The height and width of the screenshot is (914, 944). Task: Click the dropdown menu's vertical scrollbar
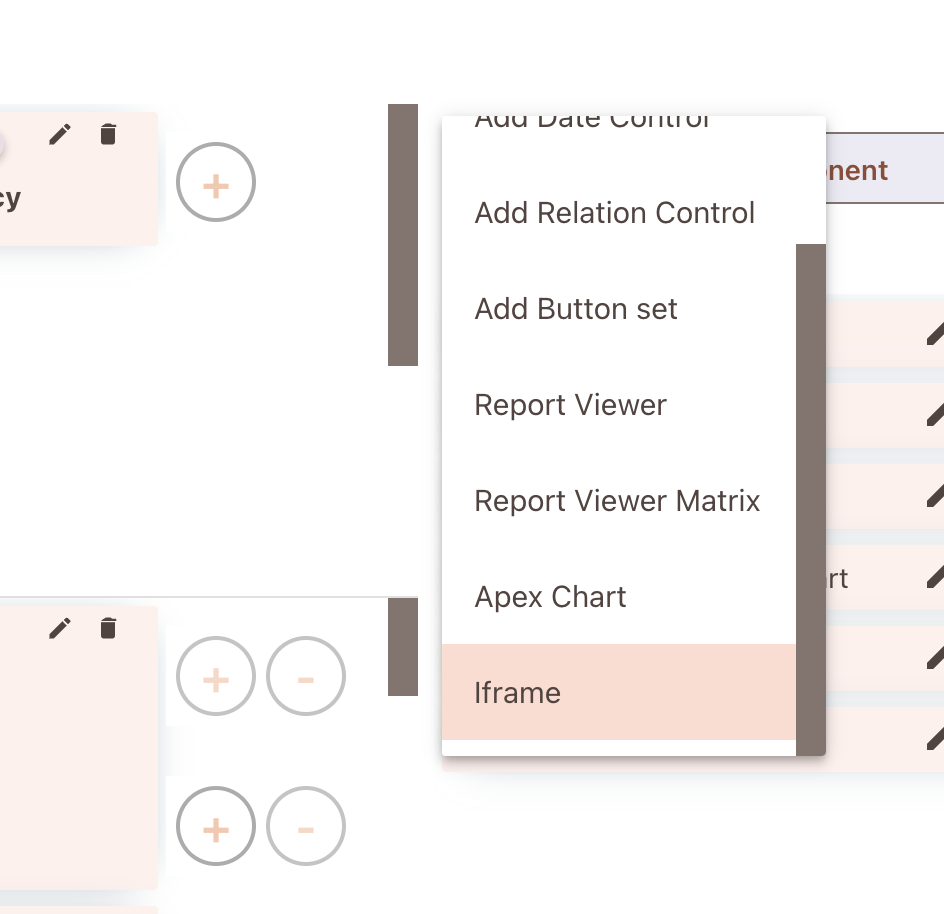pos(811,500)
